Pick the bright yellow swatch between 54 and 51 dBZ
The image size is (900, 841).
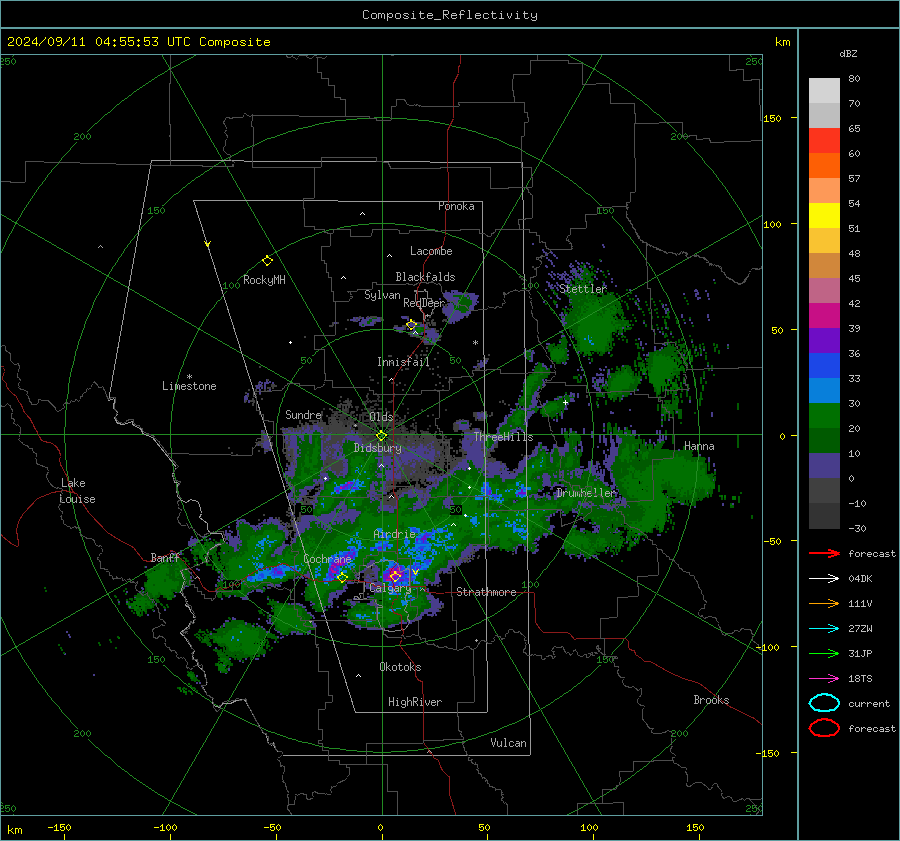click(x=824, y=216)
